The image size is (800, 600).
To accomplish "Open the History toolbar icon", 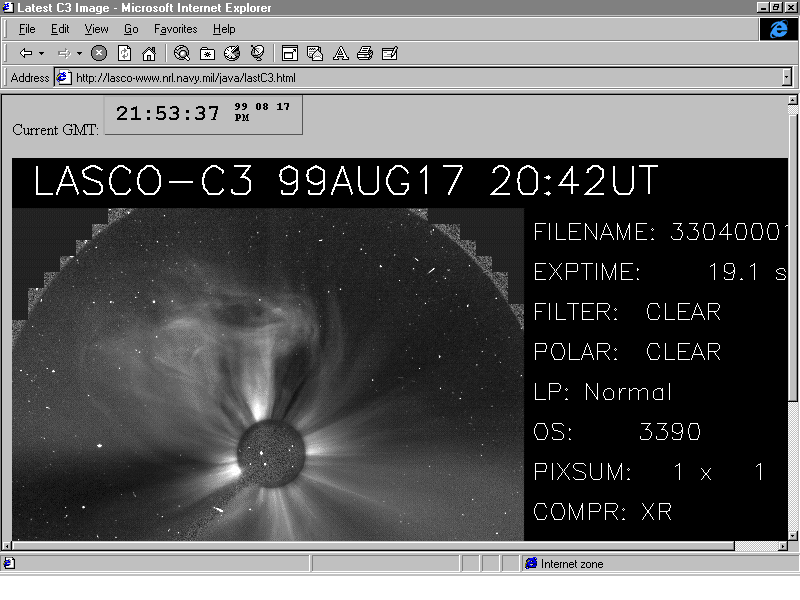I will point(232,53).
